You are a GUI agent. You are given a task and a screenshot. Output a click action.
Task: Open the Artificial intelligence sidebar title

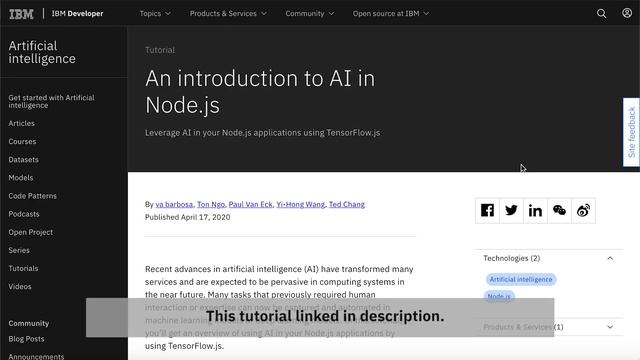(x=42, y=52)
